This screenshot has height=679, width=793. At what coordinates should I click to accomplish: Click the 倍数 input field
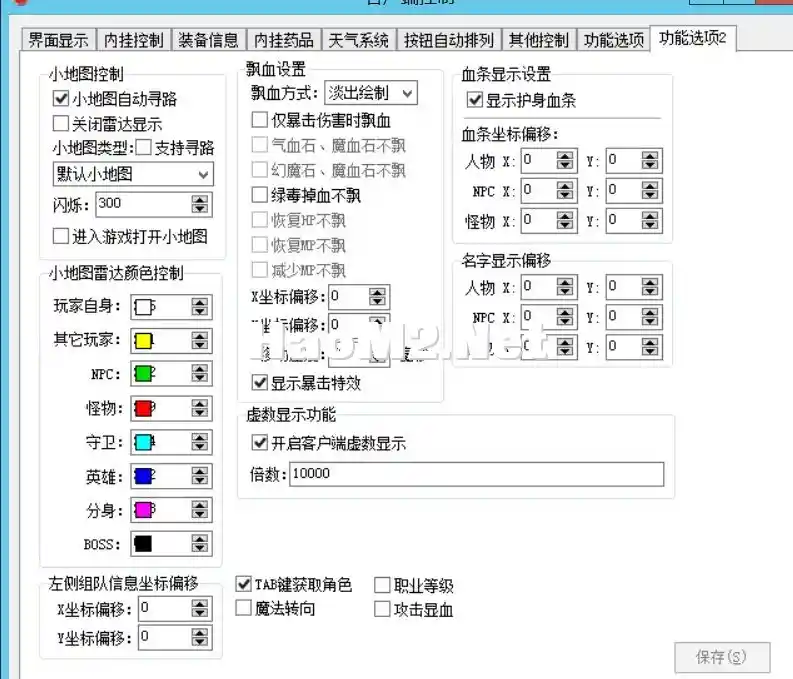(476, 474)
